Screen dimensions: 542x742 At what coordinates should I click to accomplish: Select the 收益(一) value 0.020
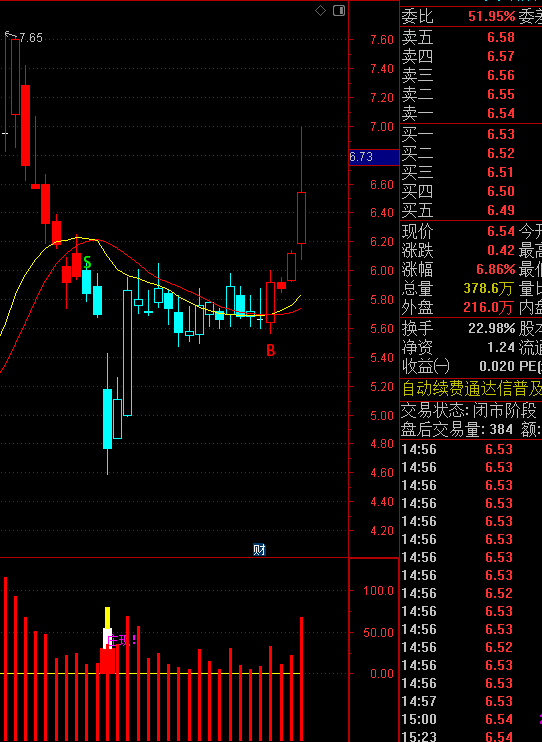497,366
